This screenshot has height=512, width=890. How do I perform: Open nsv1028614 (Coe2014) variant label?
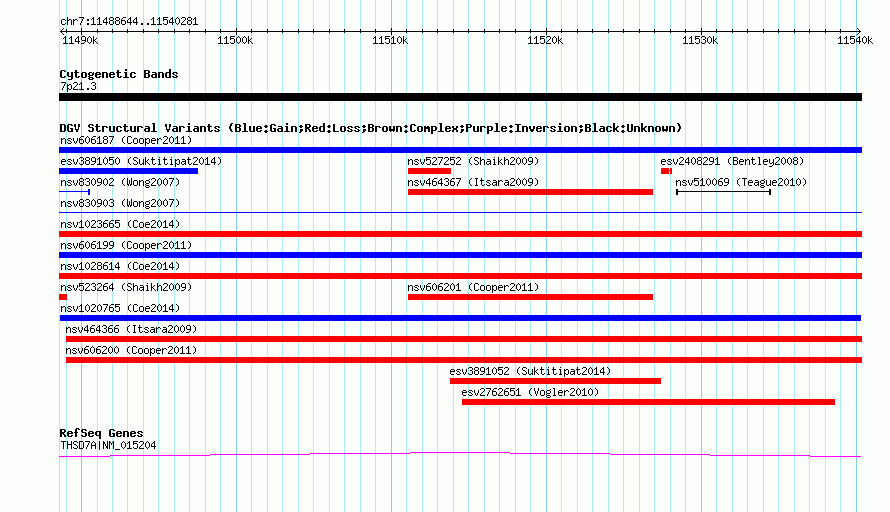click(x=120, y=266)
